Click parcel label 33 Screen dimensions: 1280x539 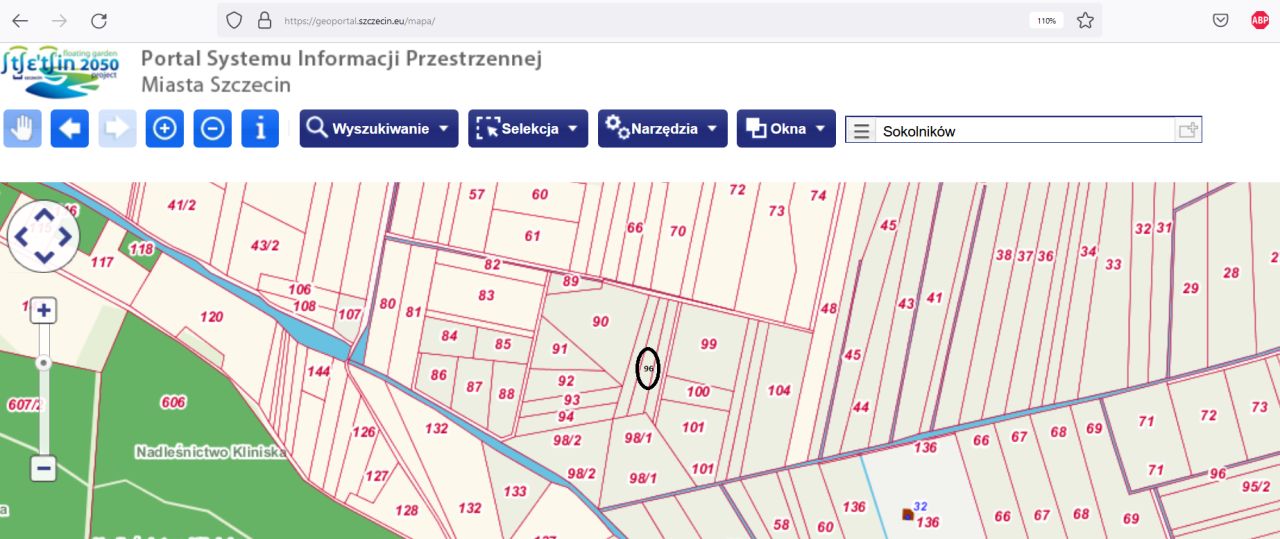click(x=1113, y=264)
